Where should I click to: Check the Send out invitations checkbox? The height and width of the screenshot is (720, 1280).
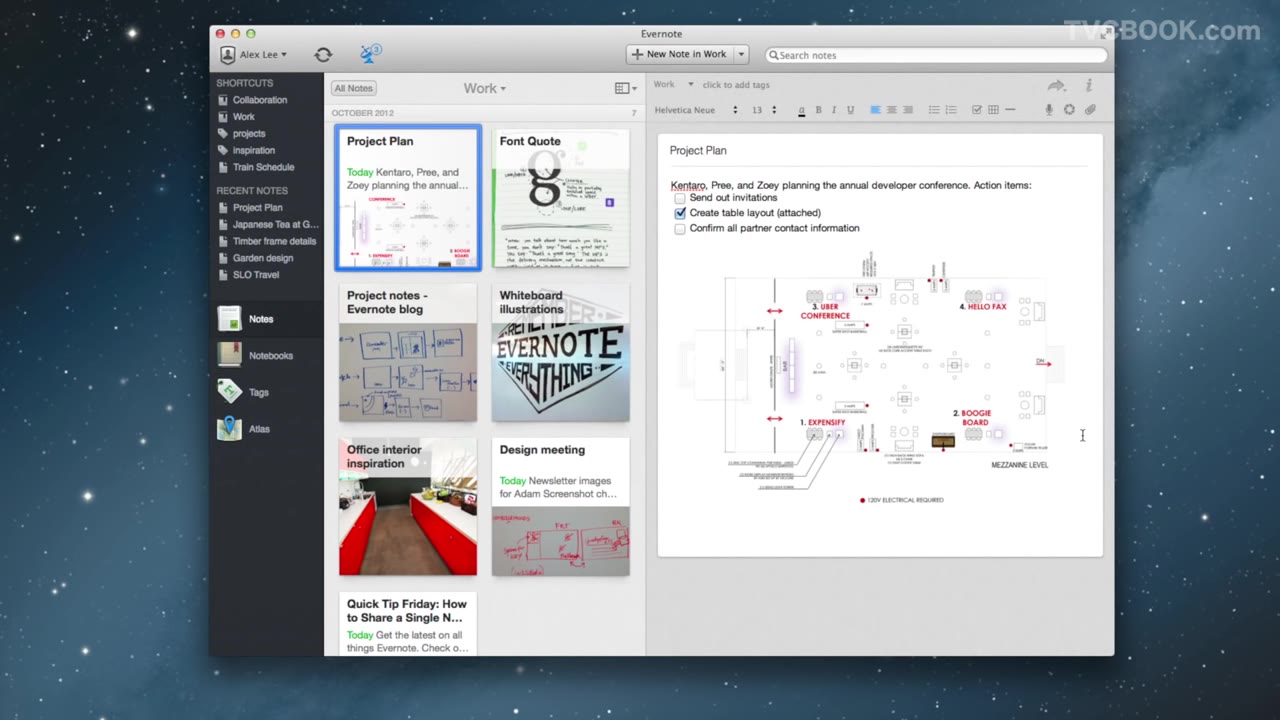pyautogui.click(x=680, y=198)
